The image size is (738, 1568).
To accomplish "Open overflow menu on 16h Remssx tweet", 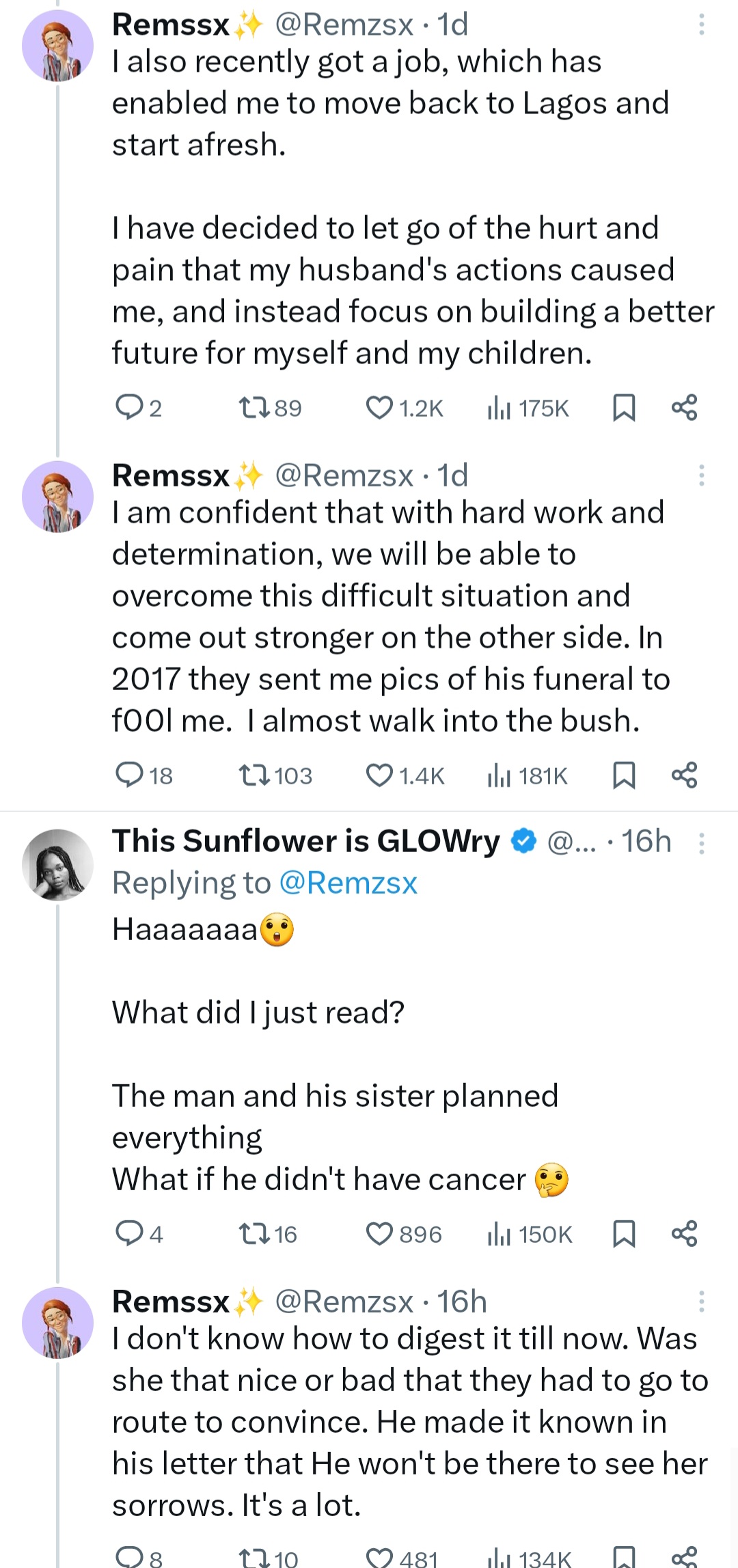I will click(x=701, y=1302).
